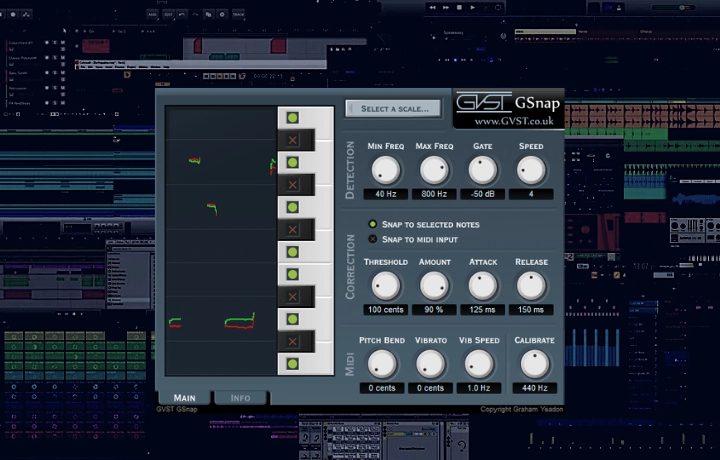The image size is (720, 460).
Task: Click the Min Freq knob
Action: 386,170
